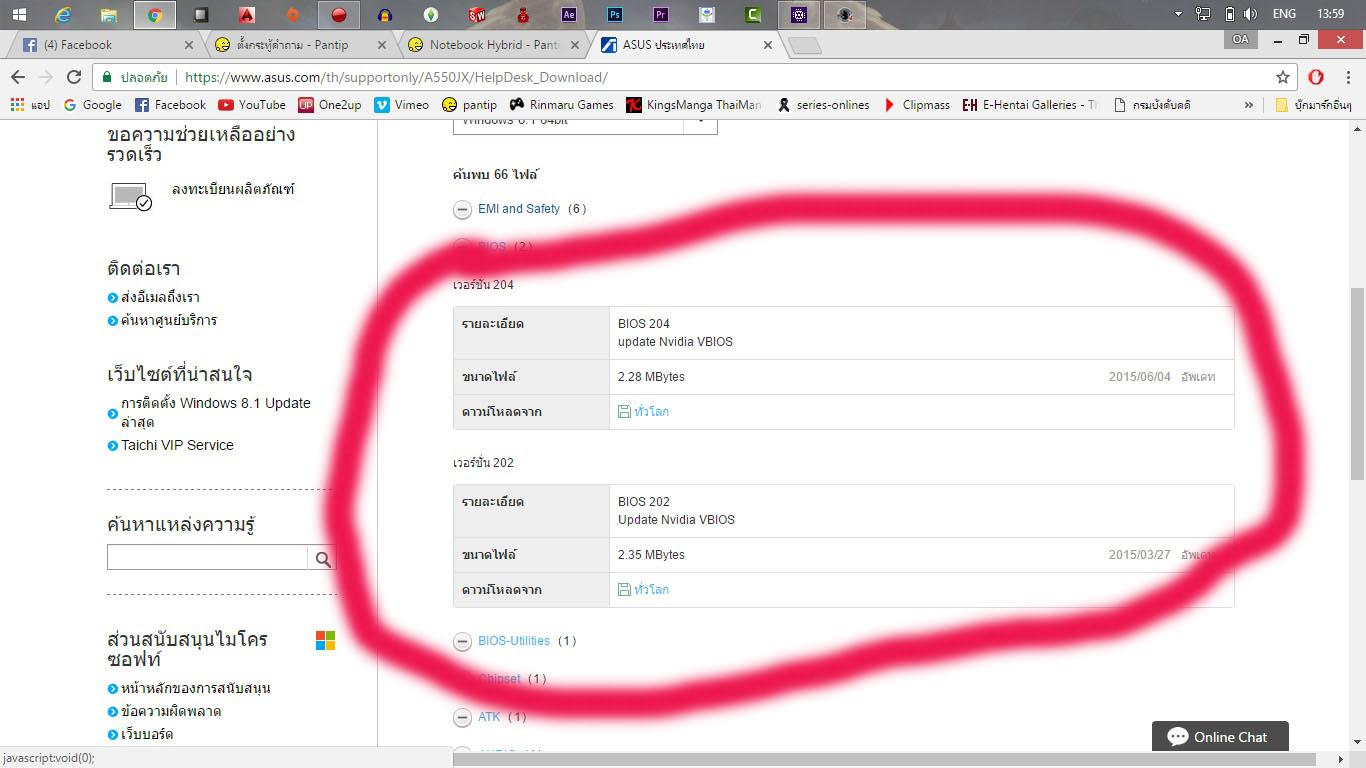The image size is (1366, 768).
Task: Click the ส่งอีเมลถึงเรา link
Action: pos(160,298)
